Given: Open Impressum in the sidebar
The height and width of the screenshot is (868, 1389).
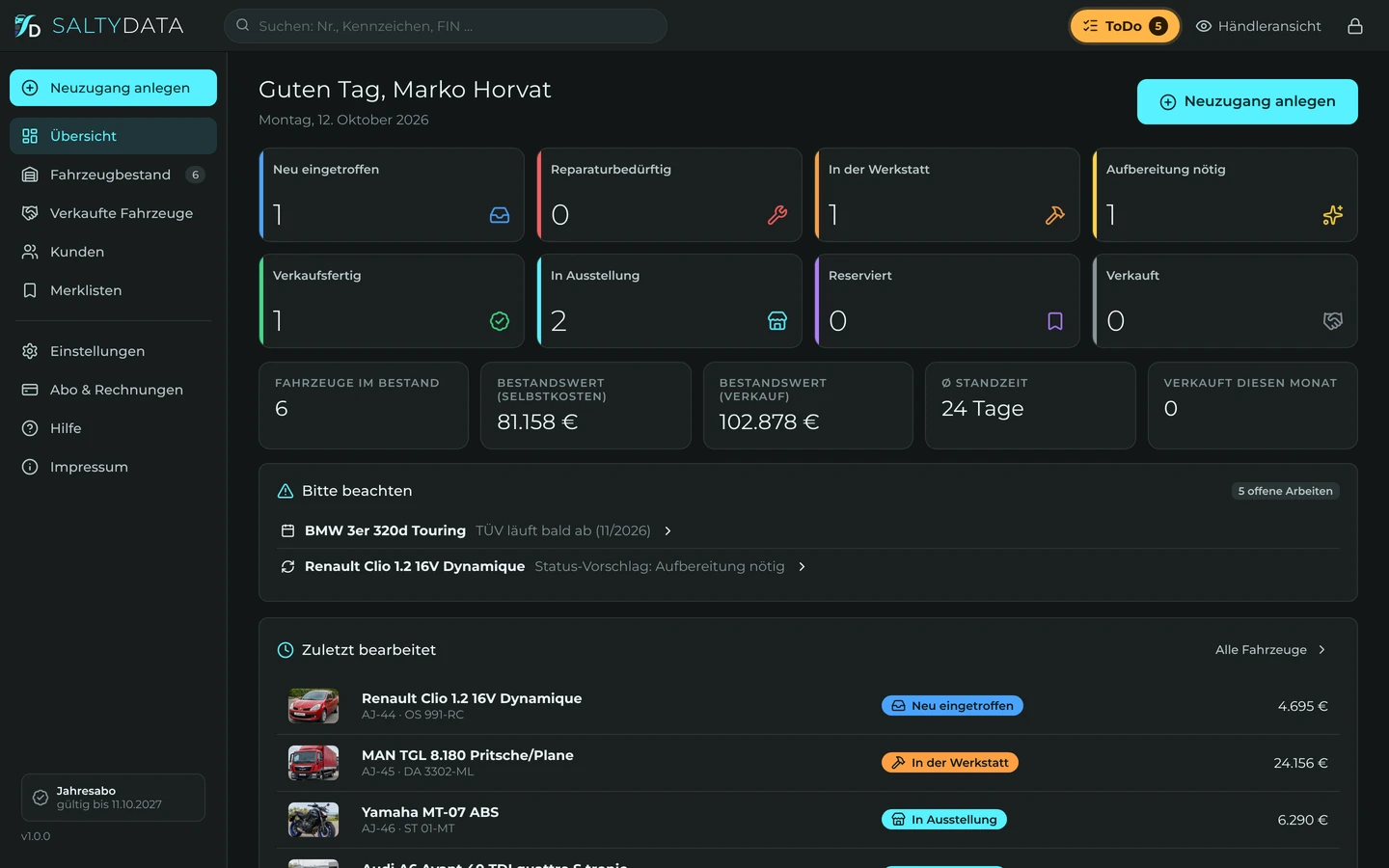Looking at the screenshot, I should [113, 467].
